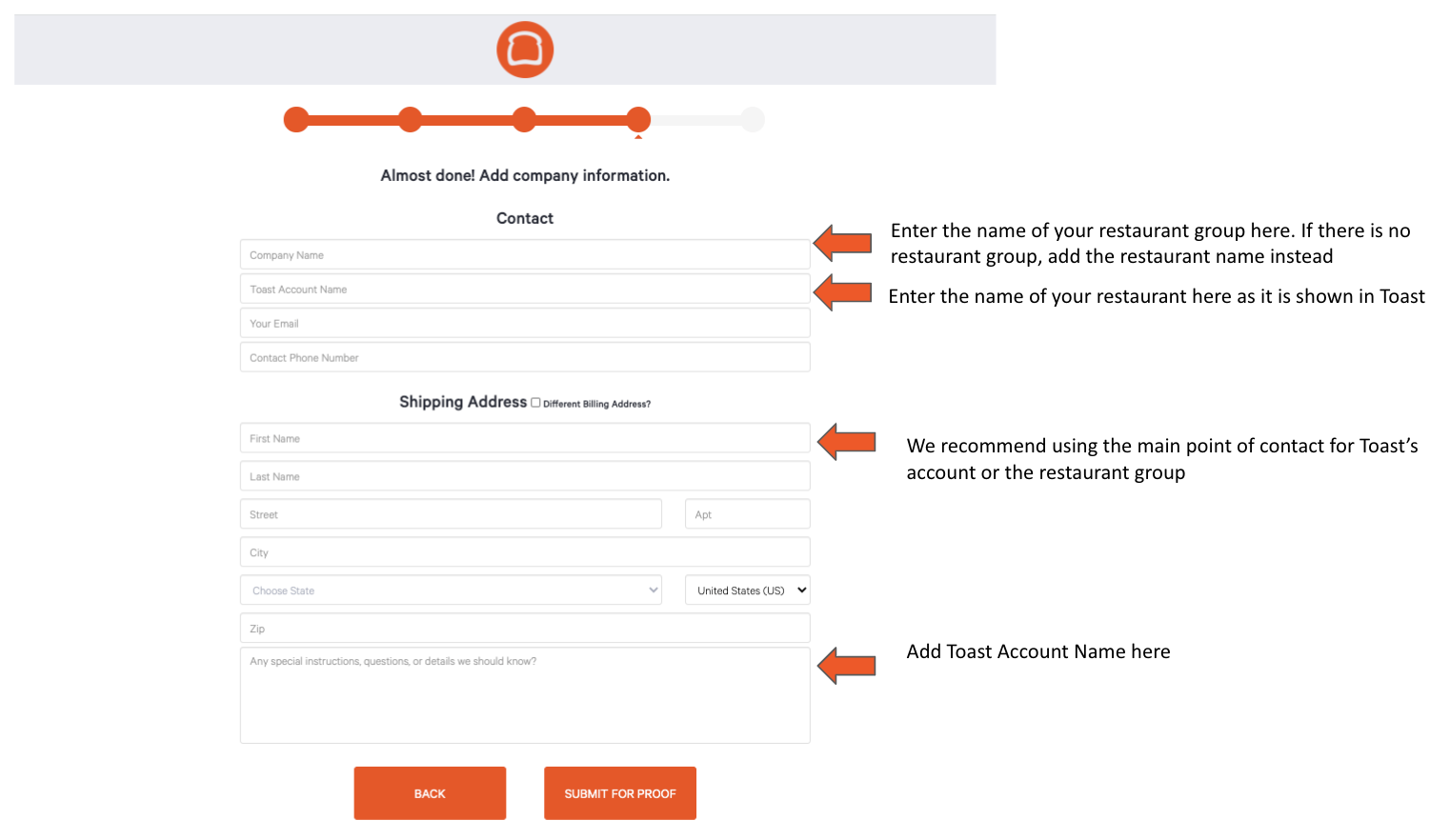Click the Zip code field
The height and width of the screenshot is (840, 1450).
coord(524,629)
